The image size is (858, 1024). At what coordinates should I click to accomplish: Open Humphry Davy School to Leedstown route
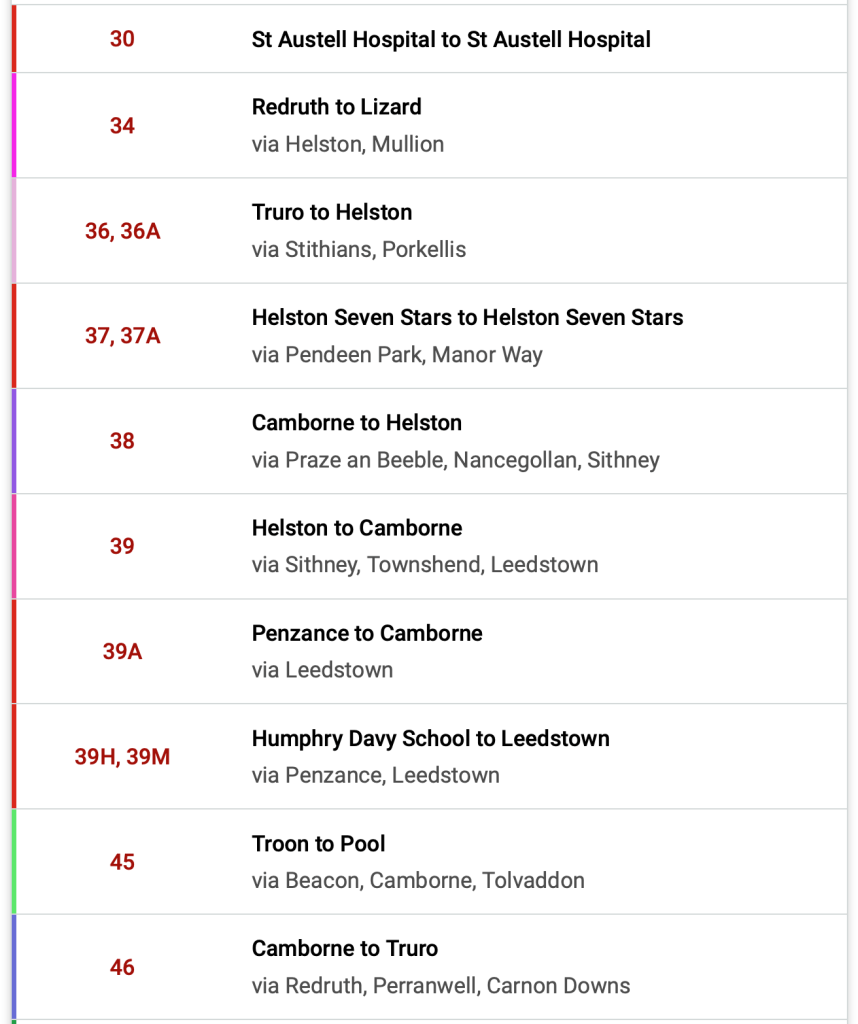[430, 739]
